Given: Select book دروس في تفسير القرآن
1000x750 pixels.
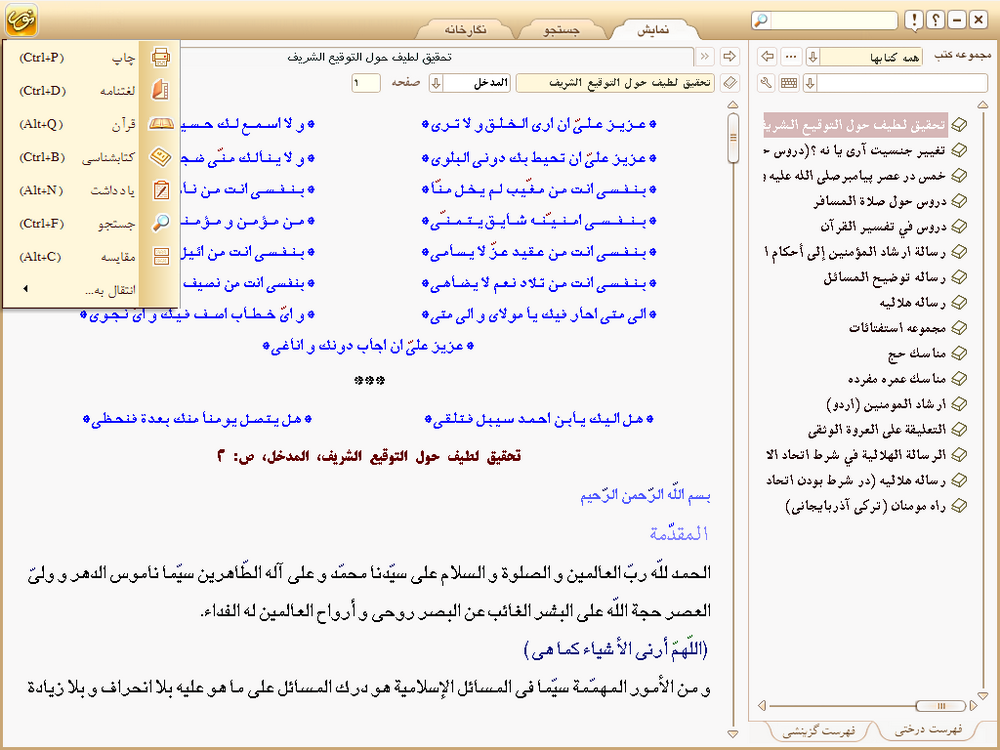Looking at the screenshot, I should (884, 227).
